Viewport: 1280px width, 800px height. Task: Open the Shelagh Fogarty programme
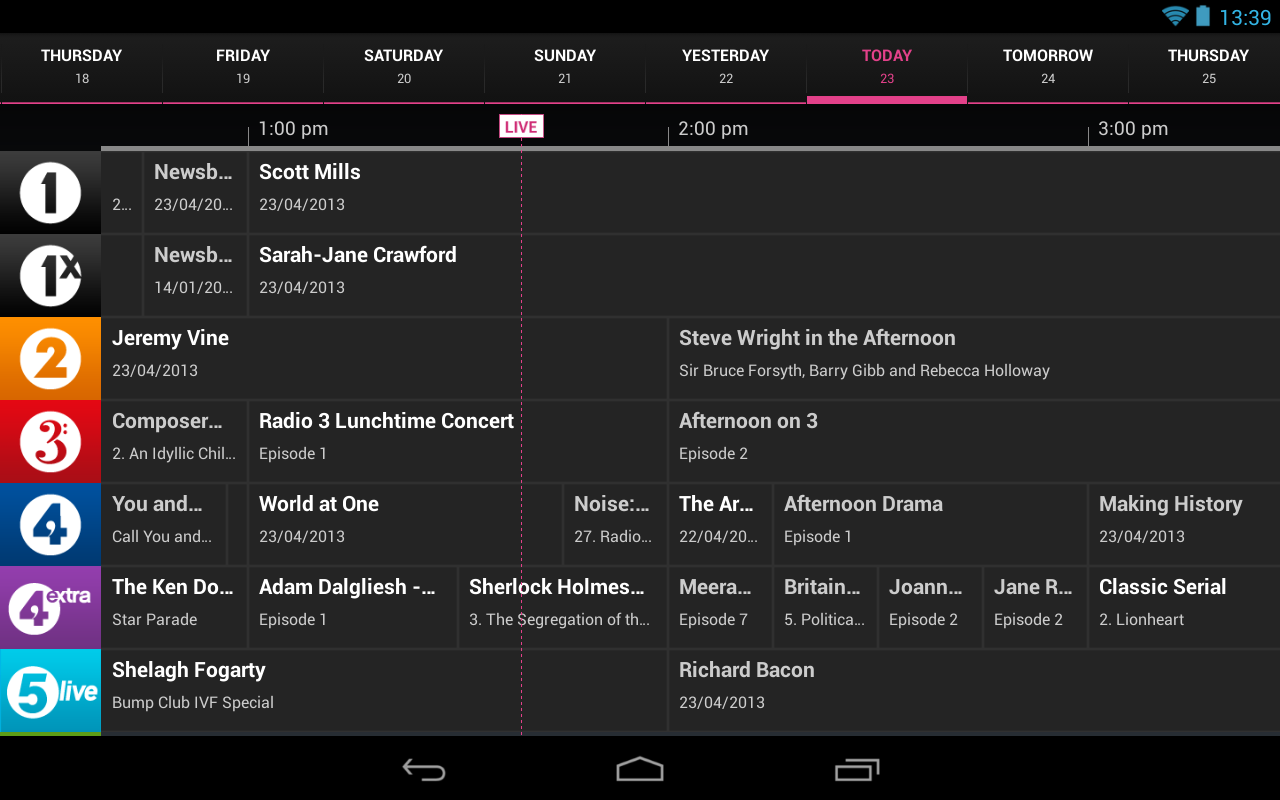tap(384, 690)
